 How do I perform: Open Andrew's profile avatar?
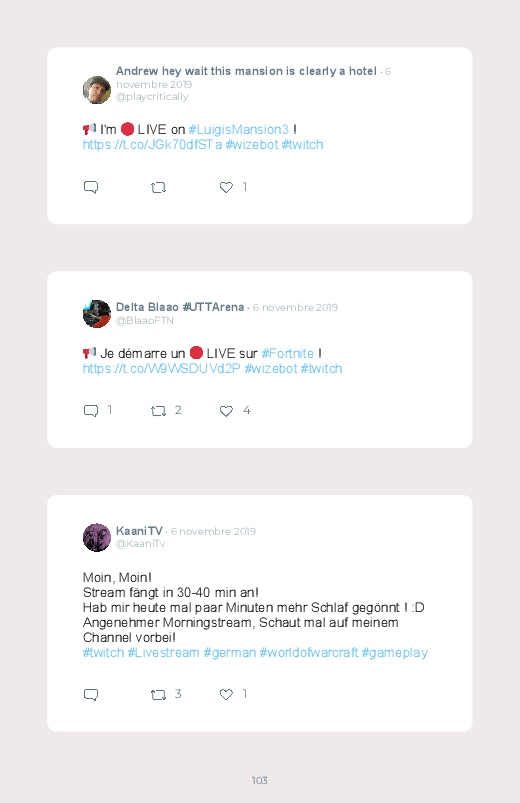97,90
